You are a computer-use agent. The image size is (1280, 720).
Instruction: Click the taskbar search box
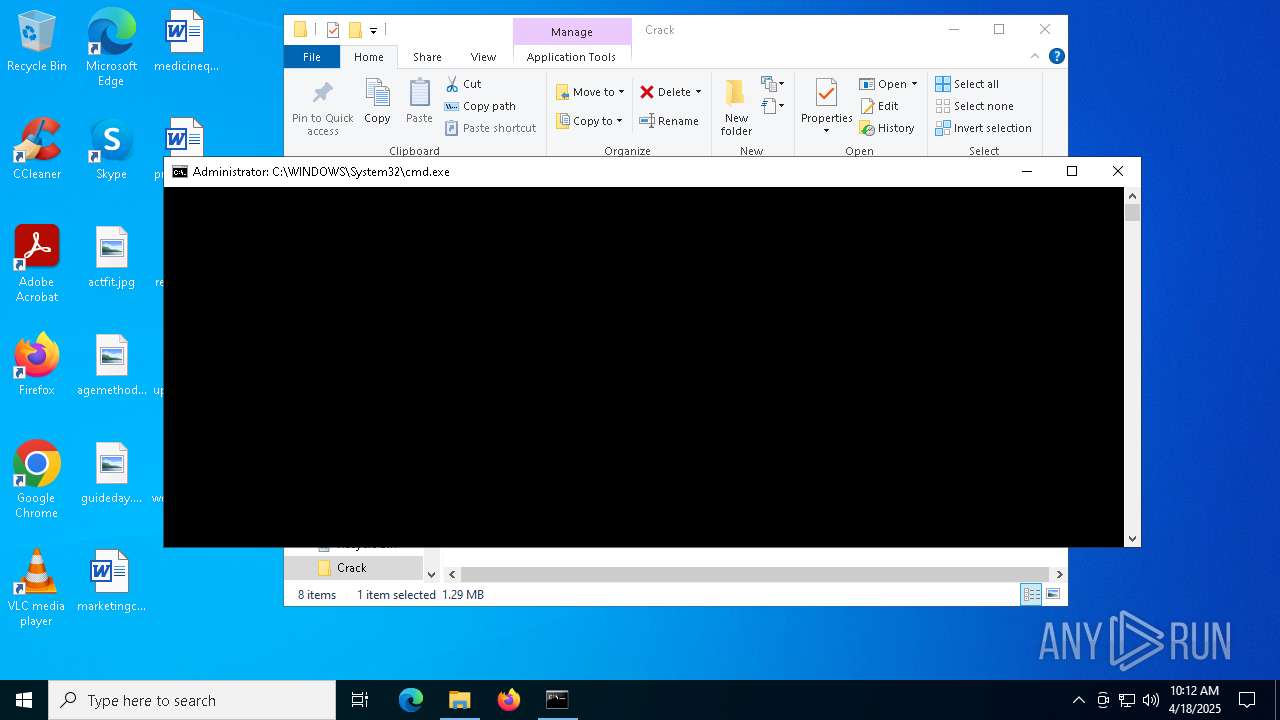[192, 700]
